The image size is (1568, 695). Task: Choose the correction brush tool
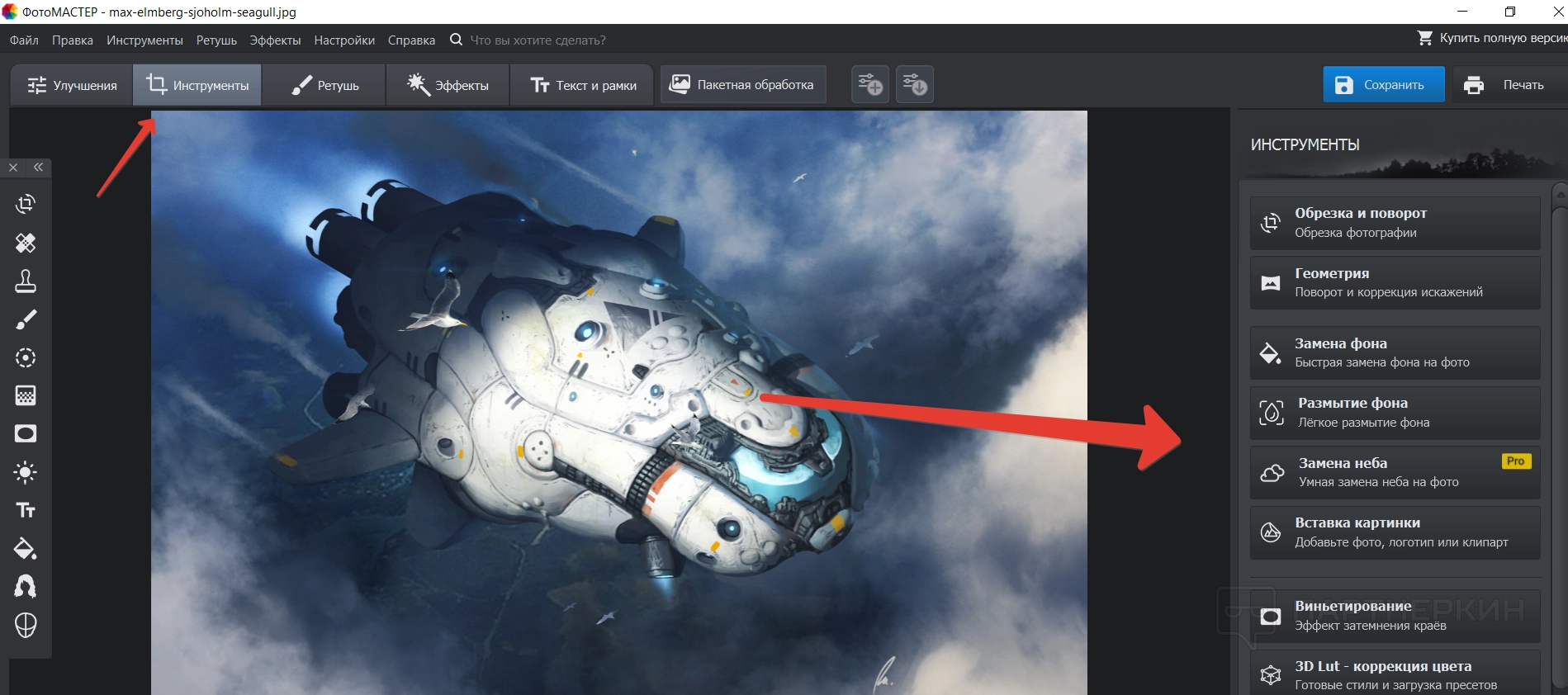coord(26,319)
